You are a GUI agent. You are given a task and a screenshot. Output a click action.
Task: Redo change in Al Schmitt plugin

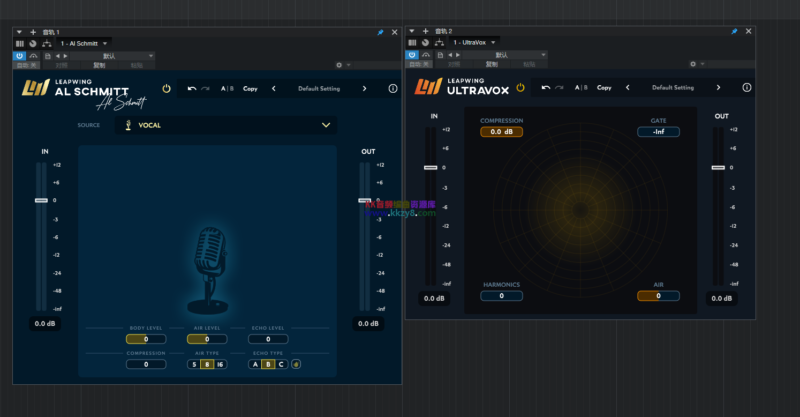[x=205, y=89]
